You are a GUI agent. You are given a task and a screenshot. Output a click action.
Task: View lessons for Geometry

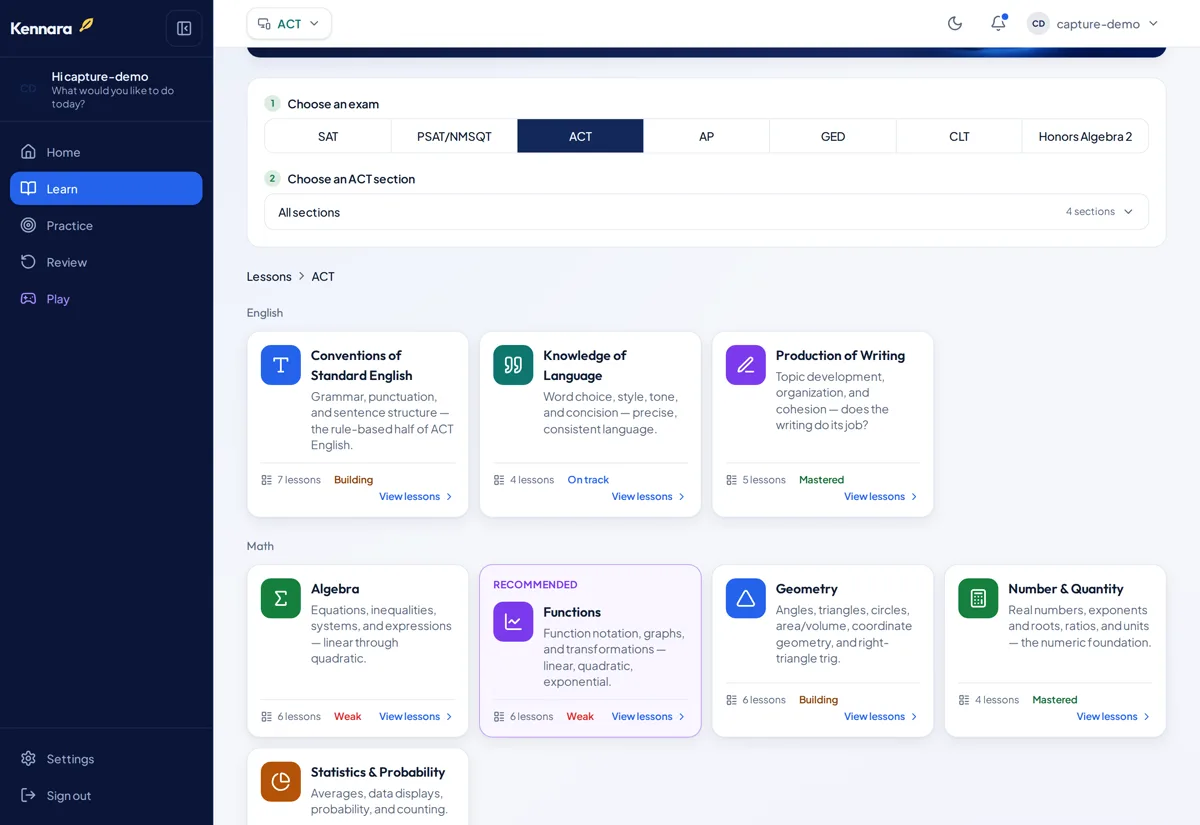[881, 716]
